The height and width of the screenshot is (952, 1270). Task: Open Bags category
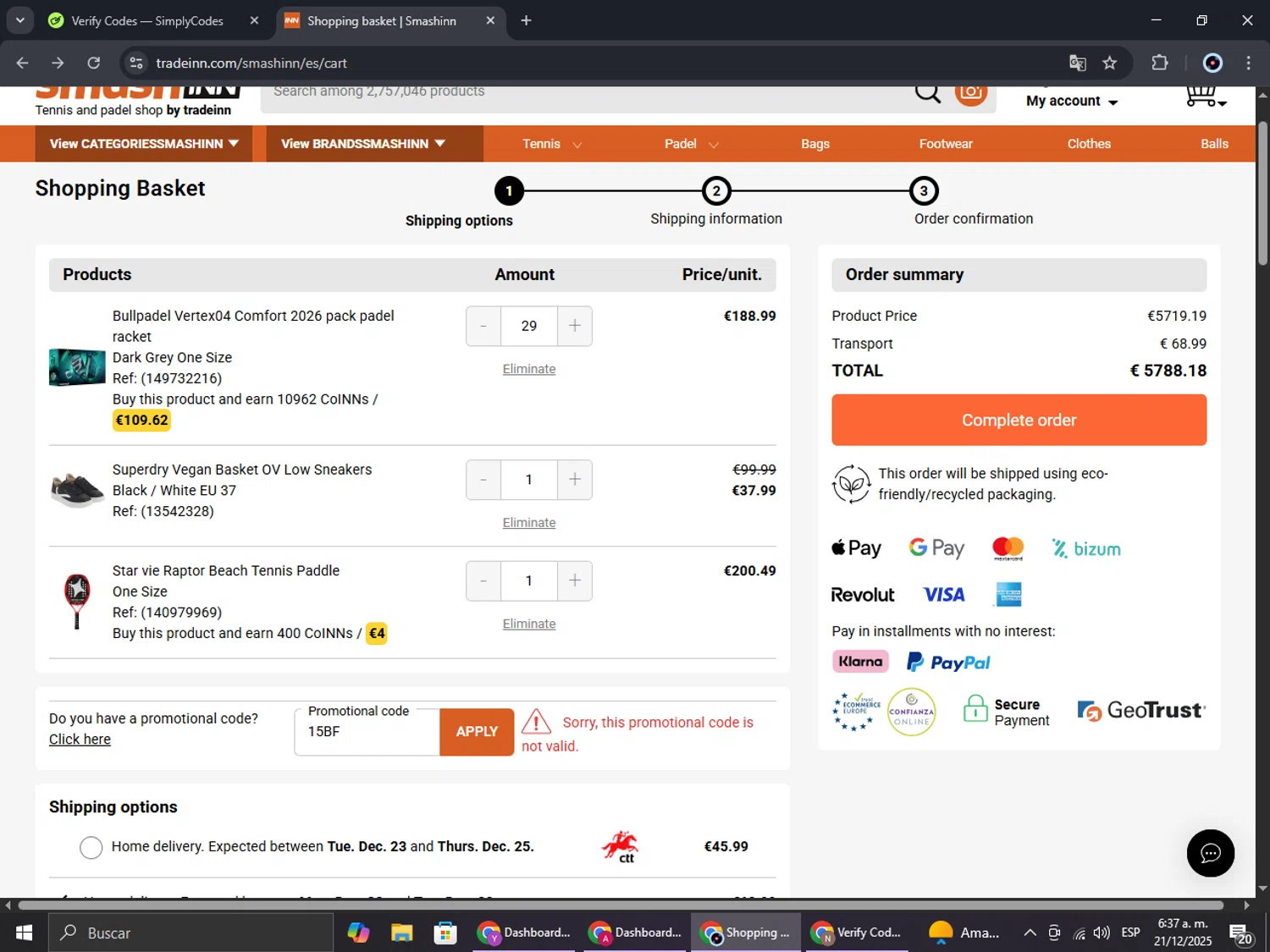click(x=815, y=144)
